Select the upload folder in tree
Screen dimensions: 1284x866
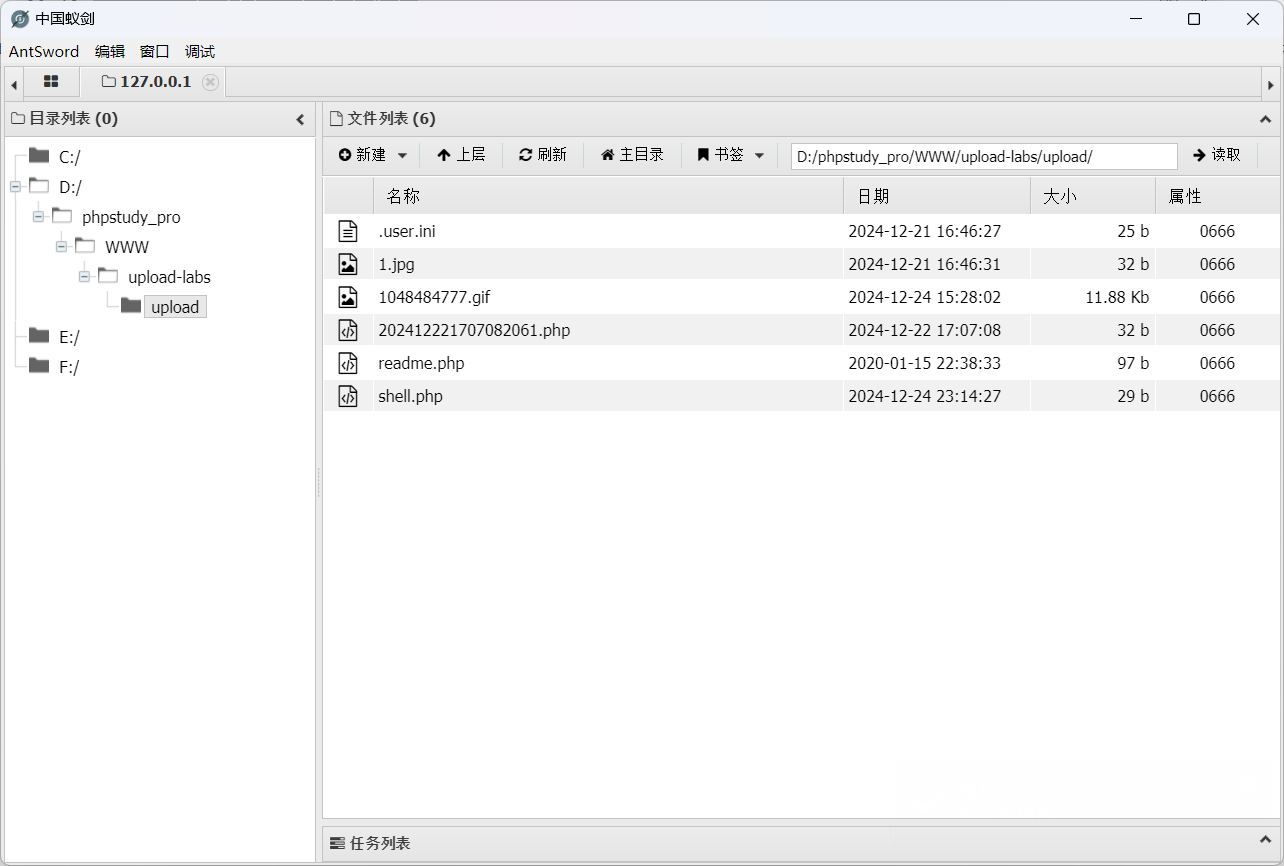click(175, 307)
